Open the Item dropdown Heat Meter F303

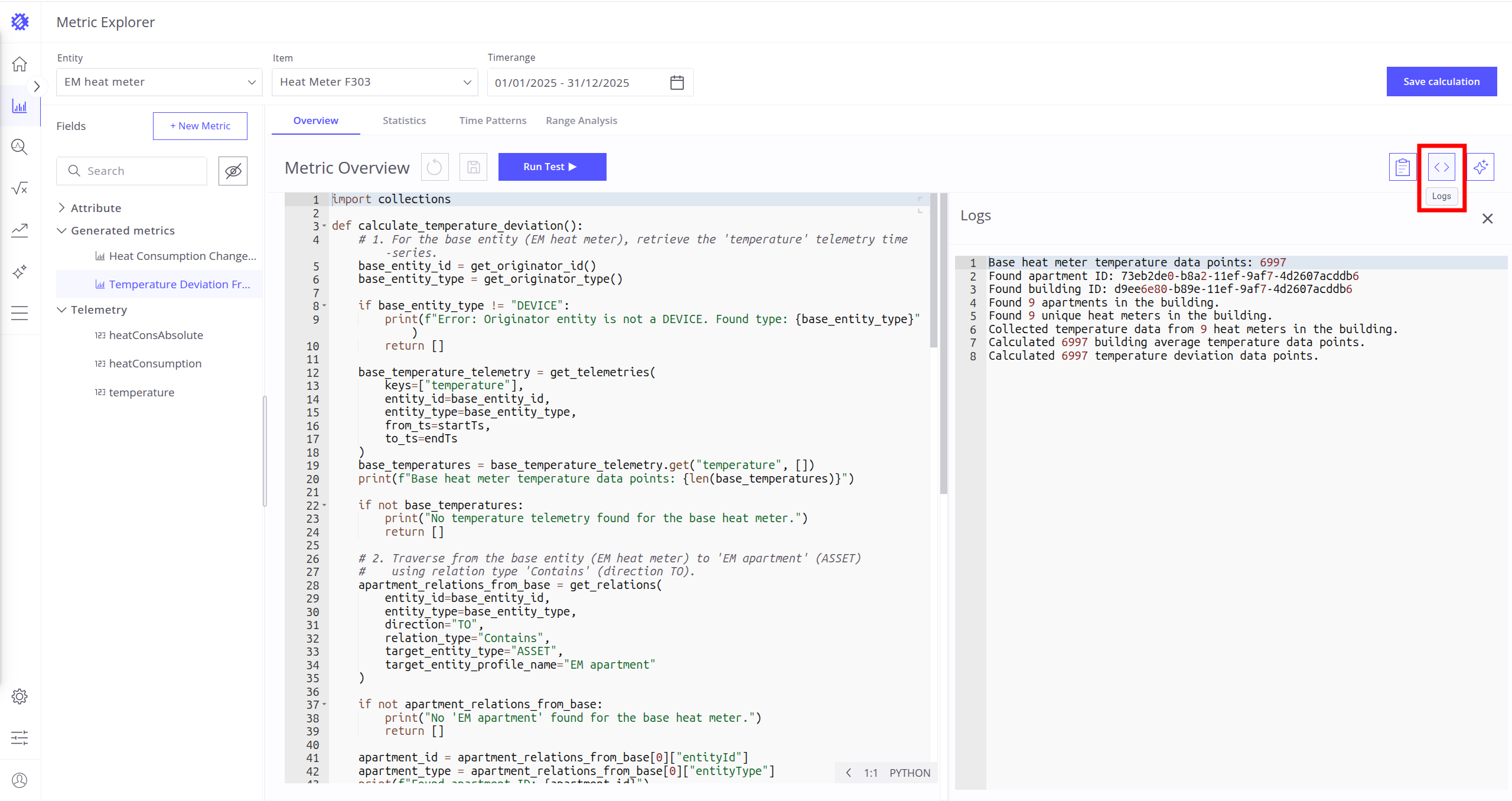point(374,82)
